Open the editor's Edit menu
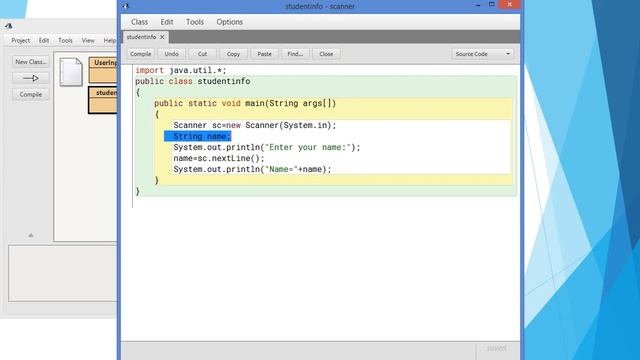Screen dimensions: 640x360 [167, 22]
